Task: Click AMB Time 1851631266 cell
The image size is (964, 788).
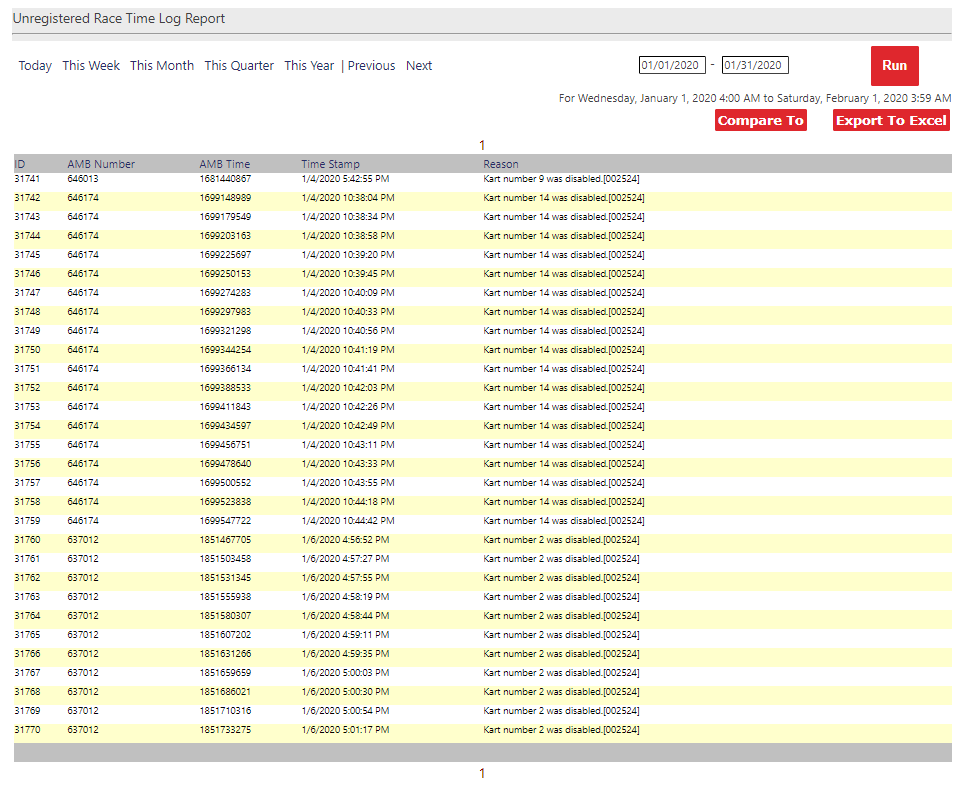Action: (x=225, y=655)
